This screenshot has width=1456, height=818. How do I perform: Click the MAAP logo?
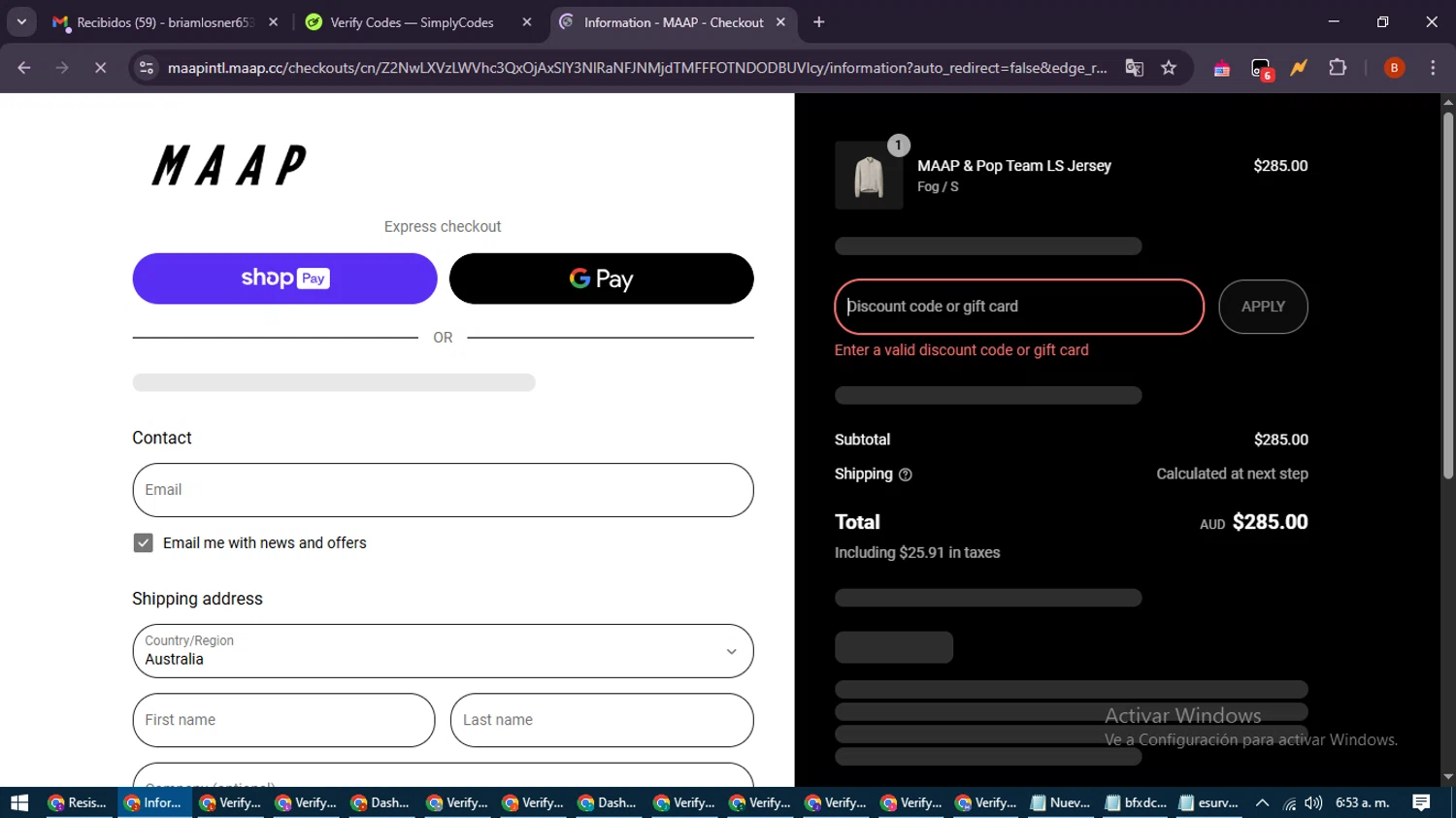(230, 165)
